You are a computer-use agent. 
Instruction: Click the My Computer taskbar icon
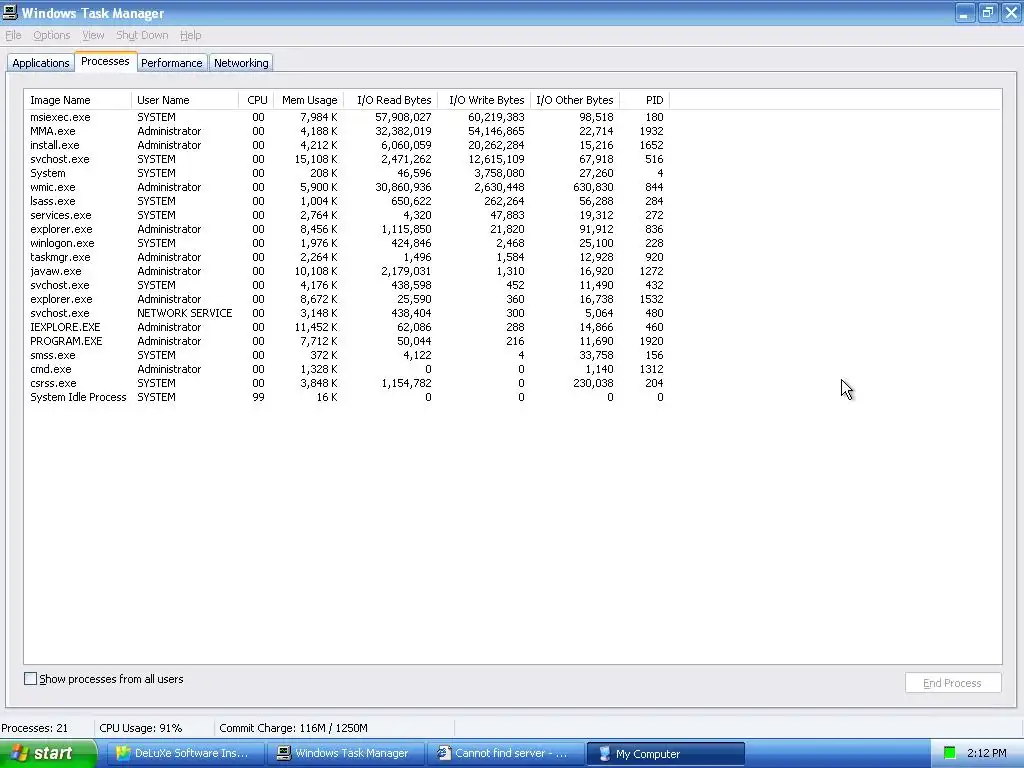pyautogui.click(x=605, y=753)
